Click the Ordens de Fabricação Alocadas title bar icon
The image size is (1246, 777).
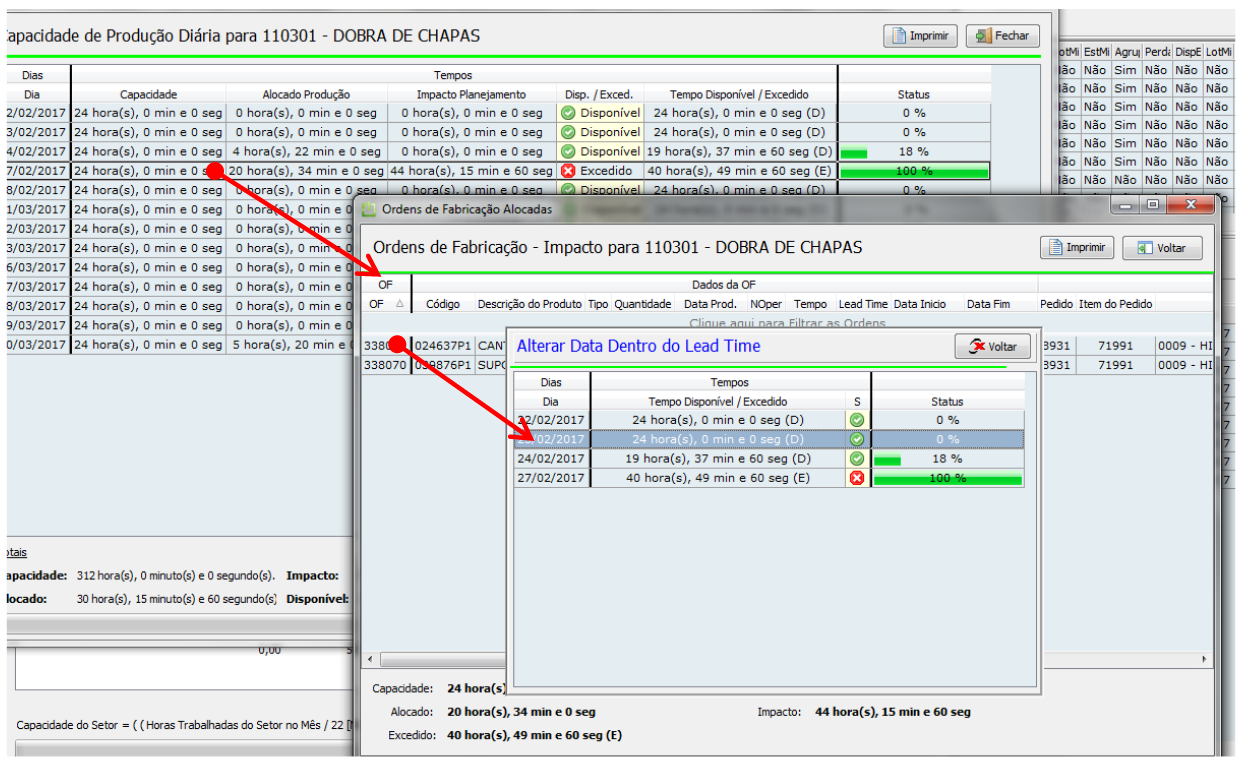[369, 210]
